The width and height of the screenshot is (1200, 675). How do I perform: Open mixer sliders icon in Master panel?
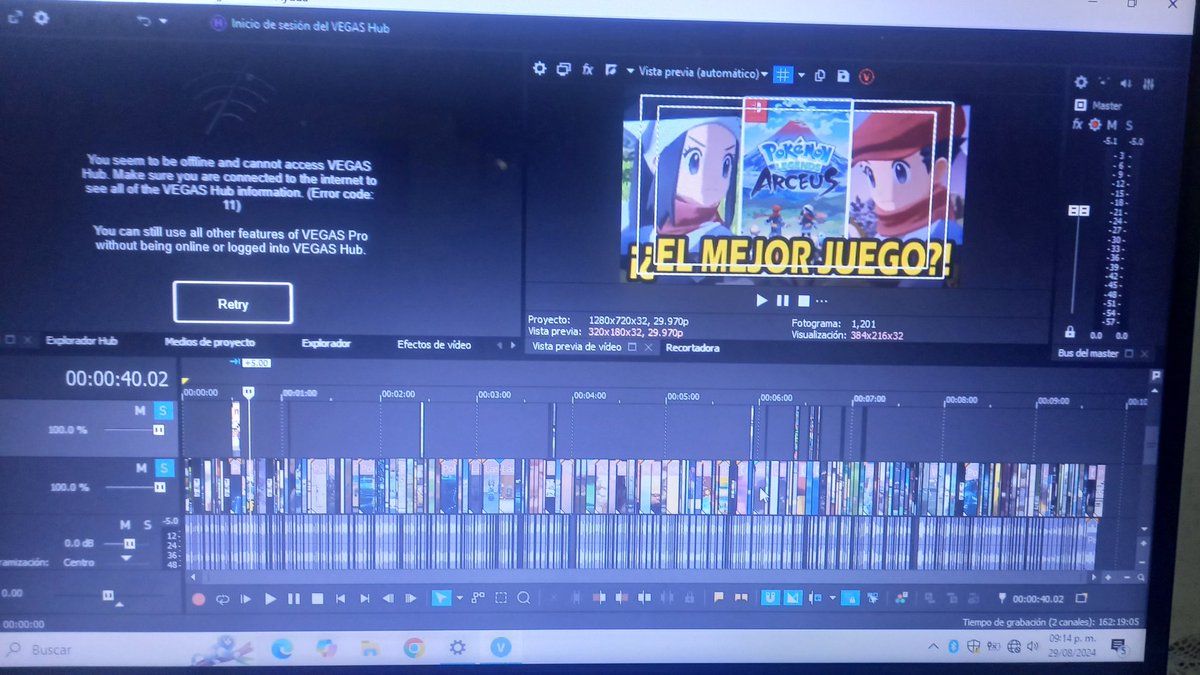pos(1149,84)
